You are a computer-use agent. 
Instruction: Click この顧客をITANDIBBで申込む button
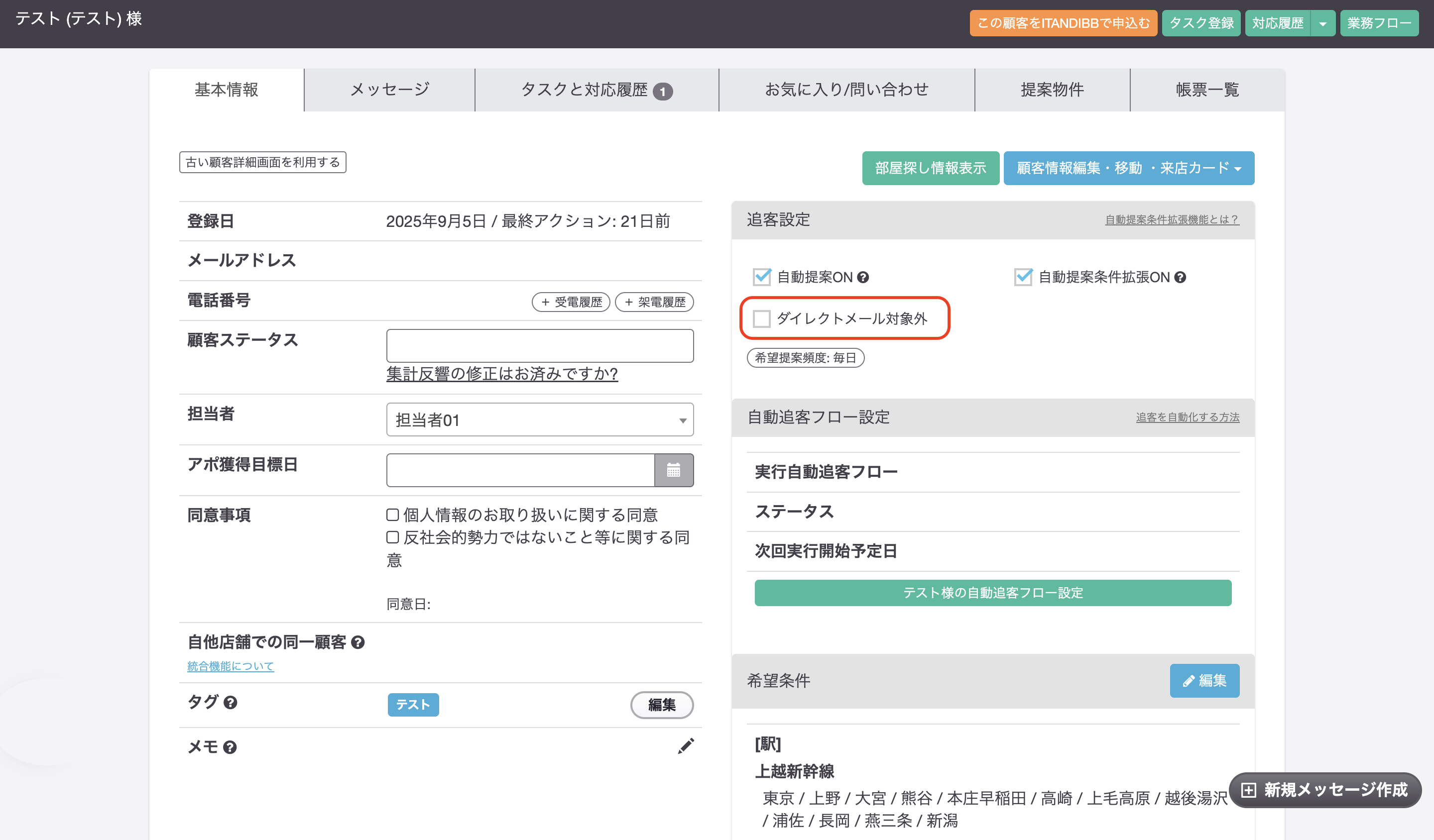1064,23
